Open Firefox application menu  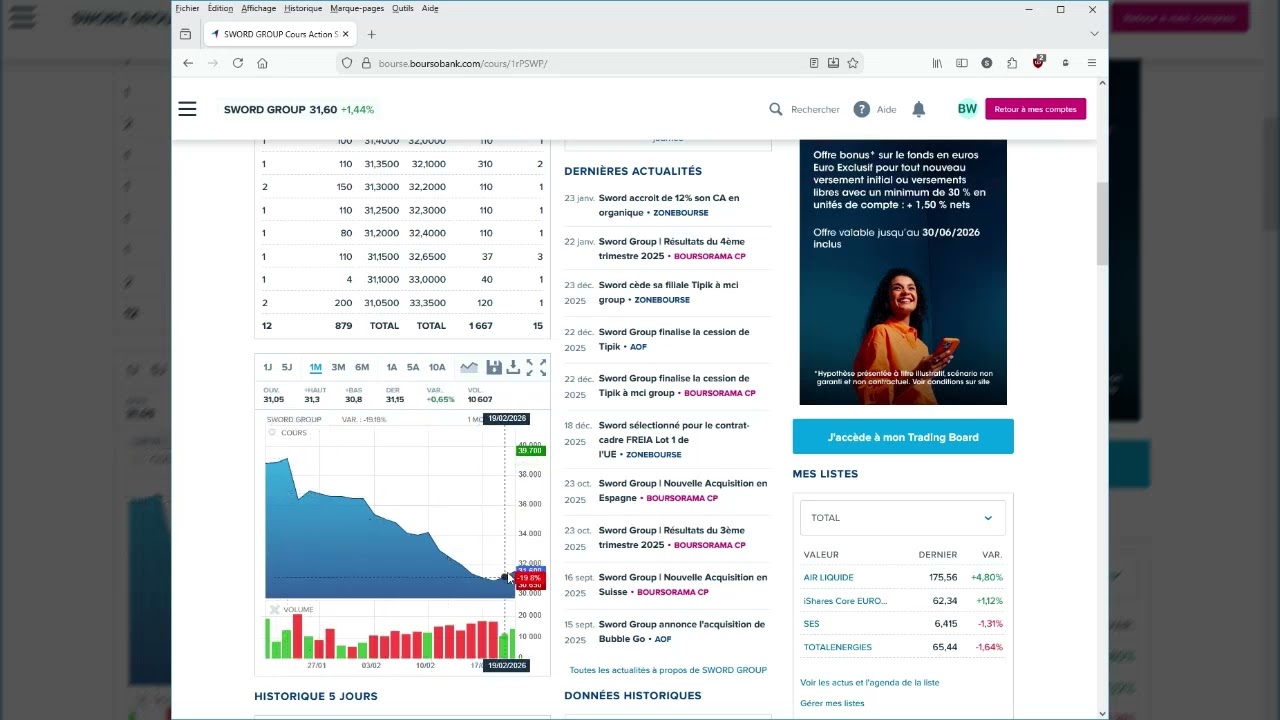tap(1091, 63)
